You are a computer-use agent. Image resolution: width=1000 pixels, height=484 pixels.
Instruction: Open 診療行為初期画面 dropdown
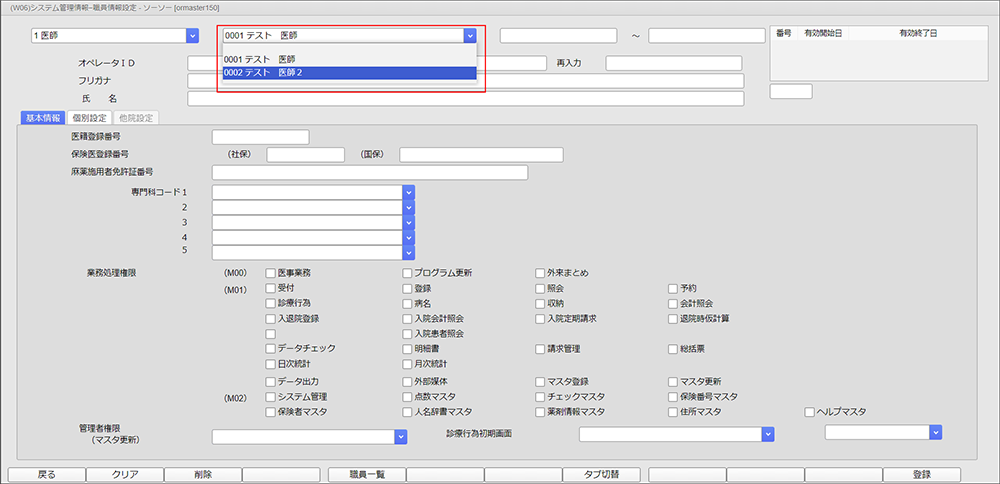pyautogui.click(x=768, y=434)
